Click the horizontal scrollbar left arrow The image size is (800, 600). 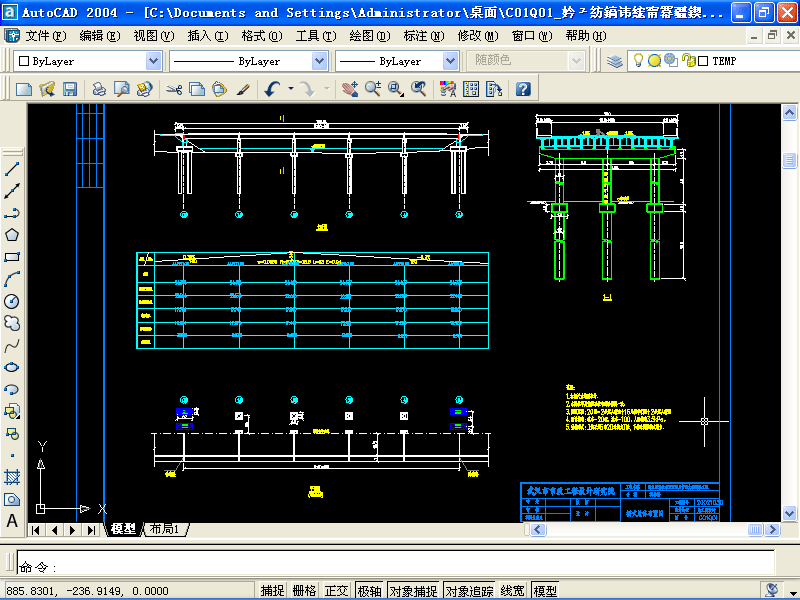click(538, 530)
